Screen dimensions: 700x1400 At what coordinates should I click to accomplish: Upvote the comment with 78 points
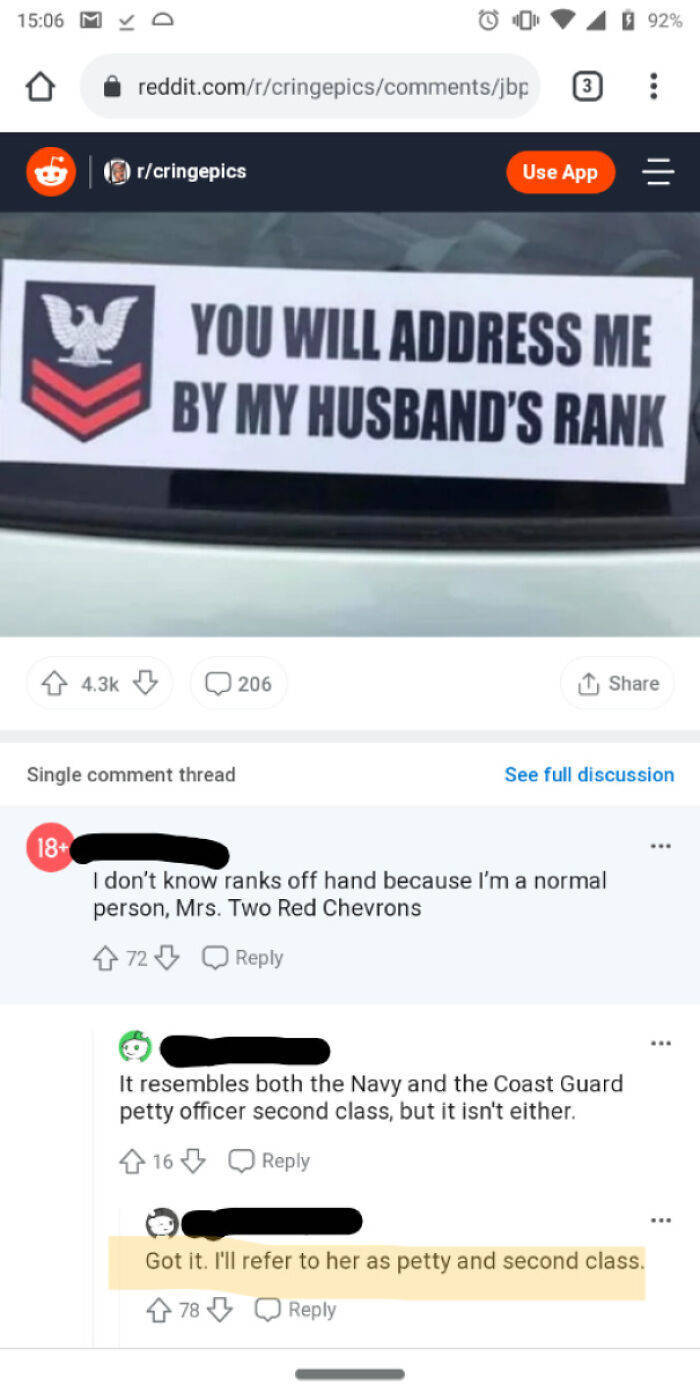click(158, 1310)
